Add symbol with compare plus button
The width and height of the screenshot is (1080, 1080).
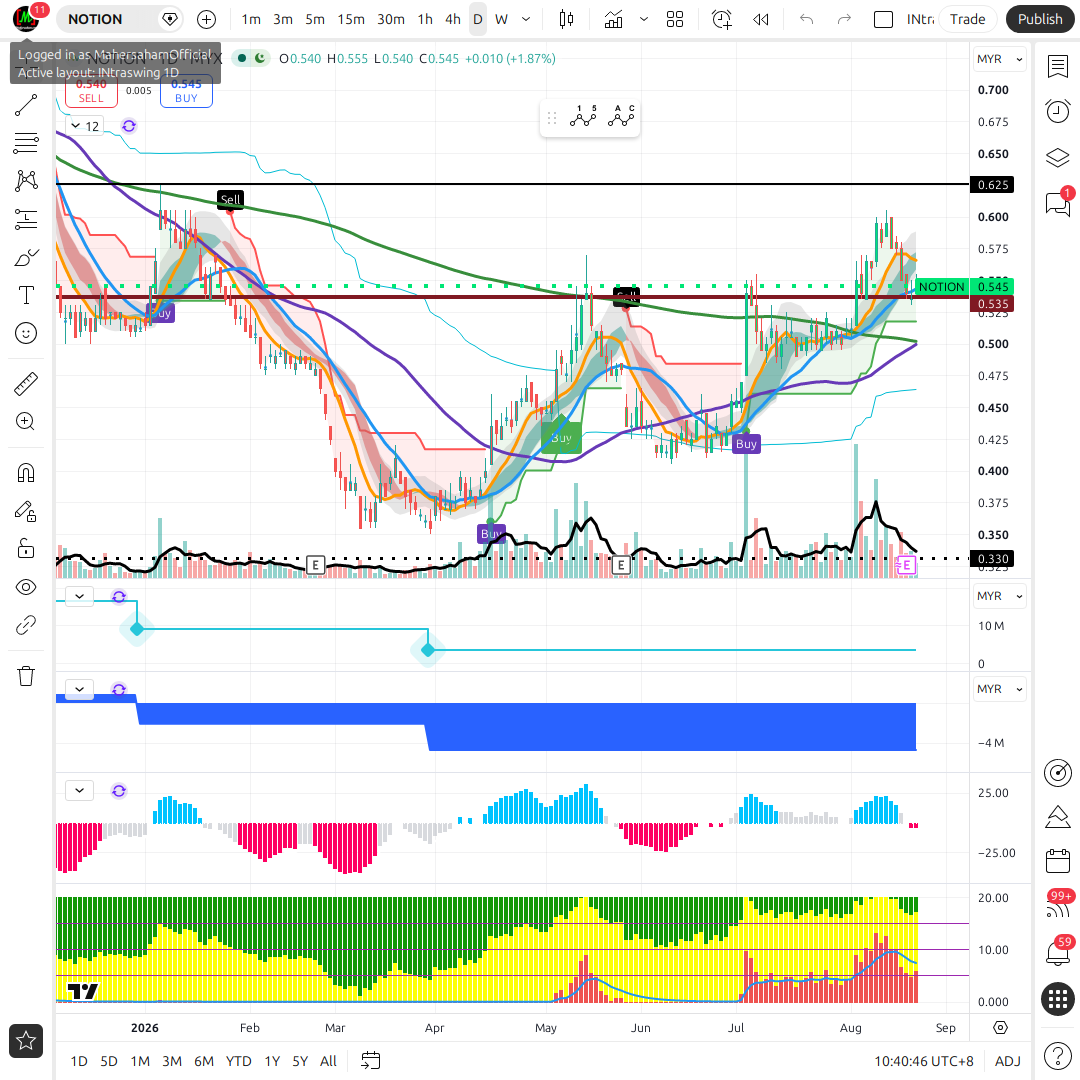coord(207,19)
